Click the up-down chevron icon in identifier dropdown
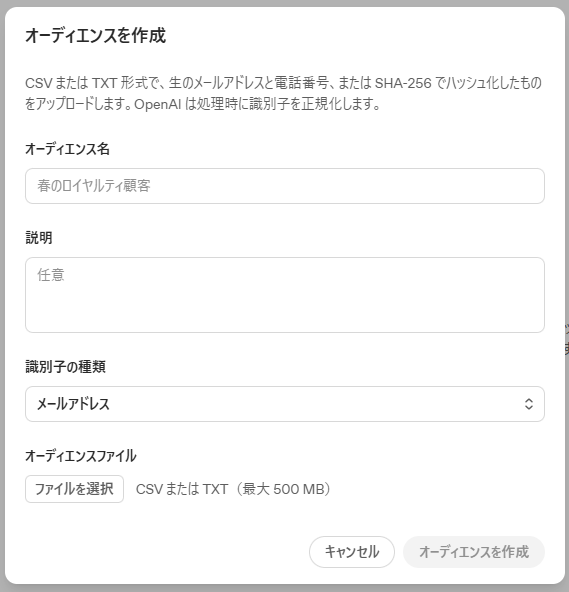Image resolution: width=569 pixels, height=592 pixels. (529, 404)
